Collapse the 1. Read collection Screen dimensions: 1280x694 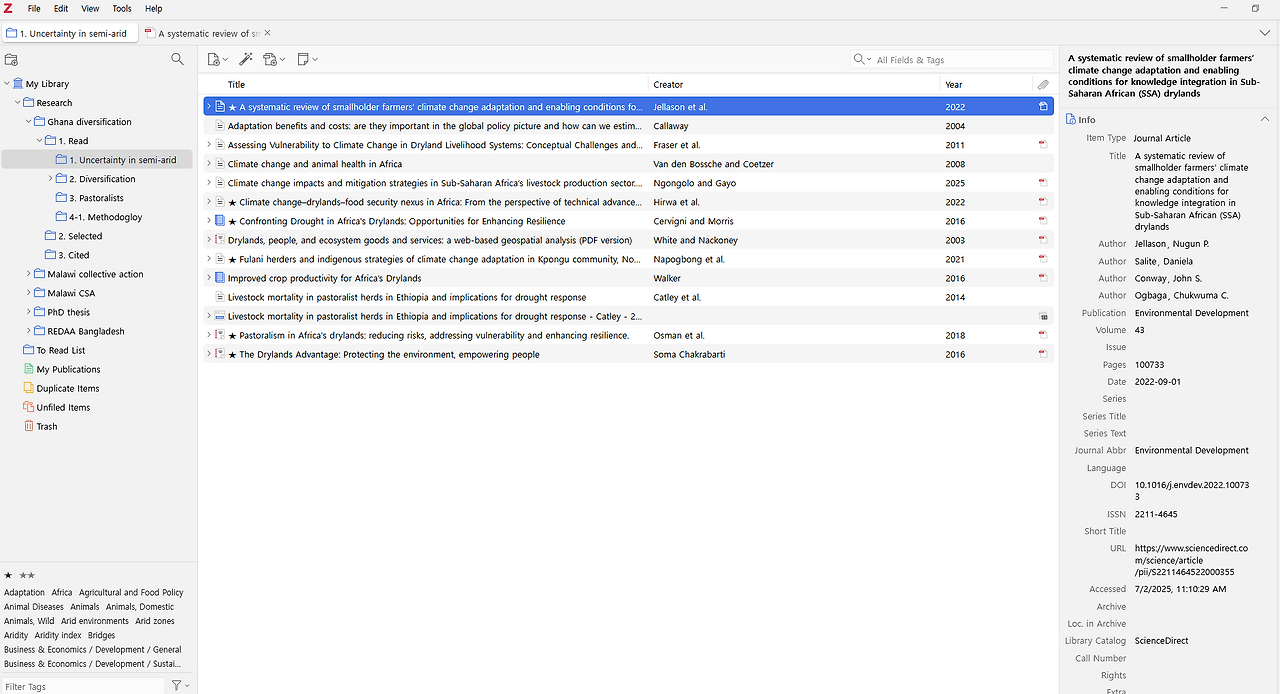[x=40, y=141]
